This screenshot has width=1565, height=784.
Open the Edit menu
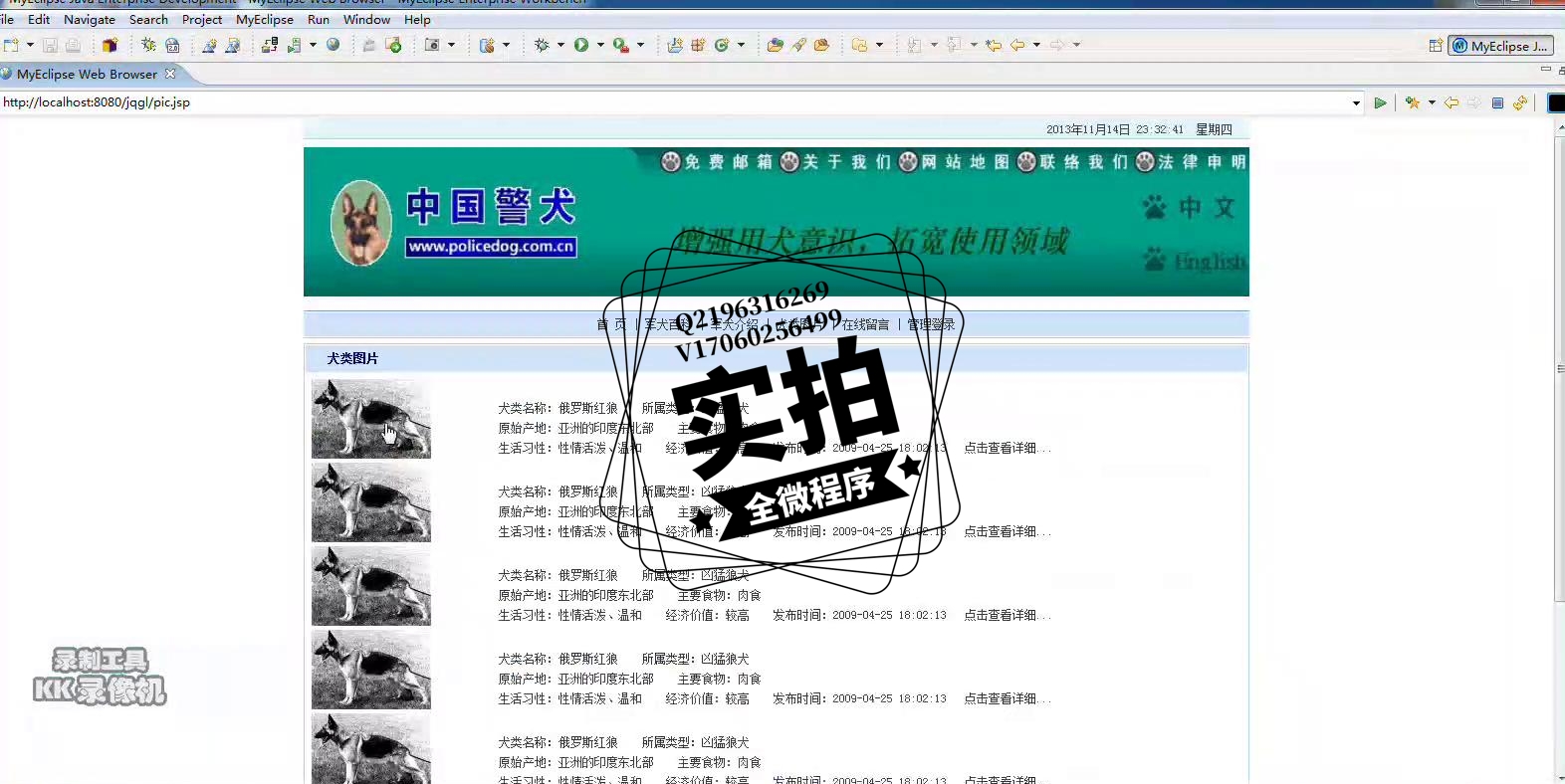pyautogui.click(x=39, y=19)
